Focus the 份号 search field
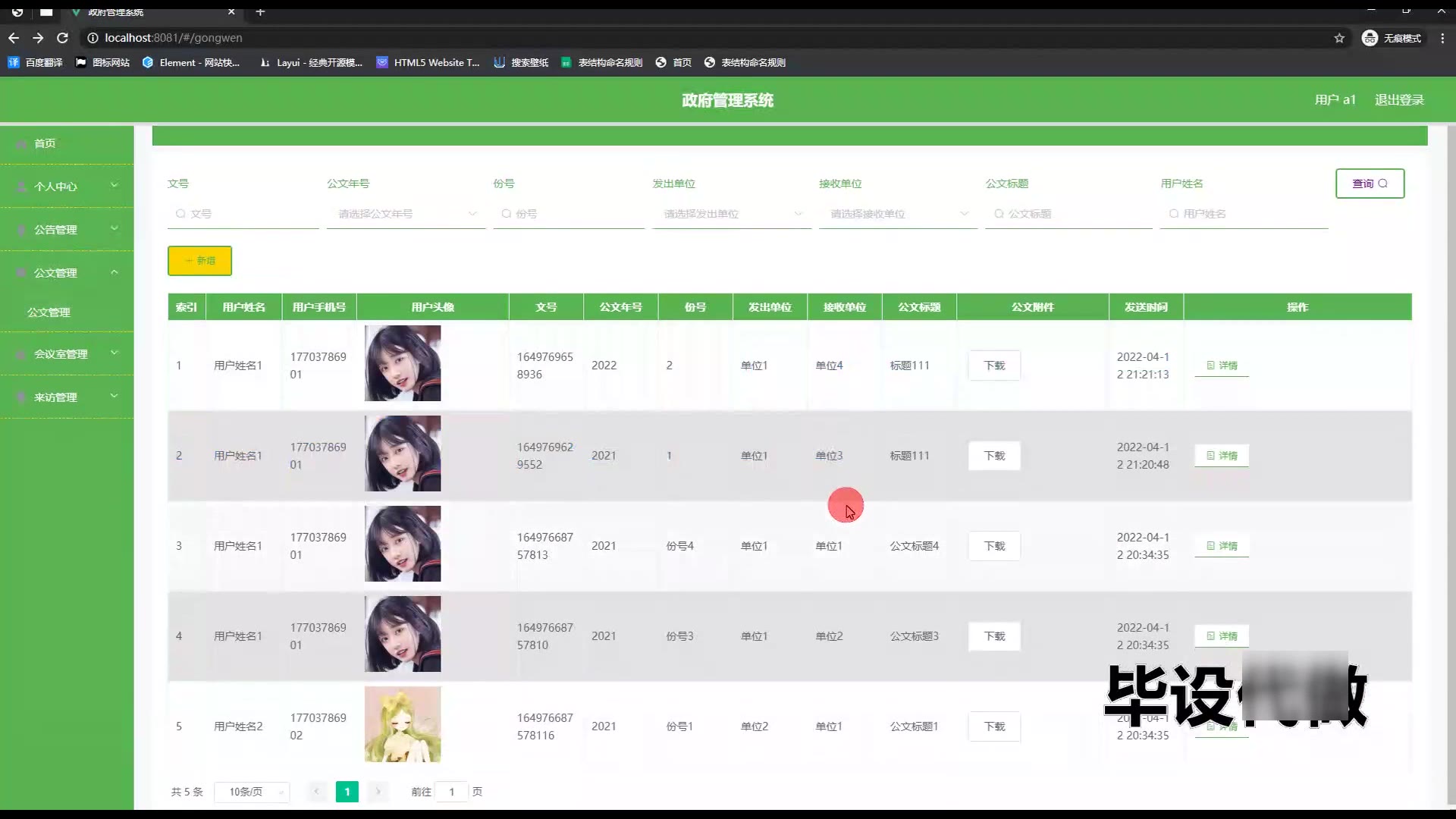 pyautogui.click(x=569, y=214)
